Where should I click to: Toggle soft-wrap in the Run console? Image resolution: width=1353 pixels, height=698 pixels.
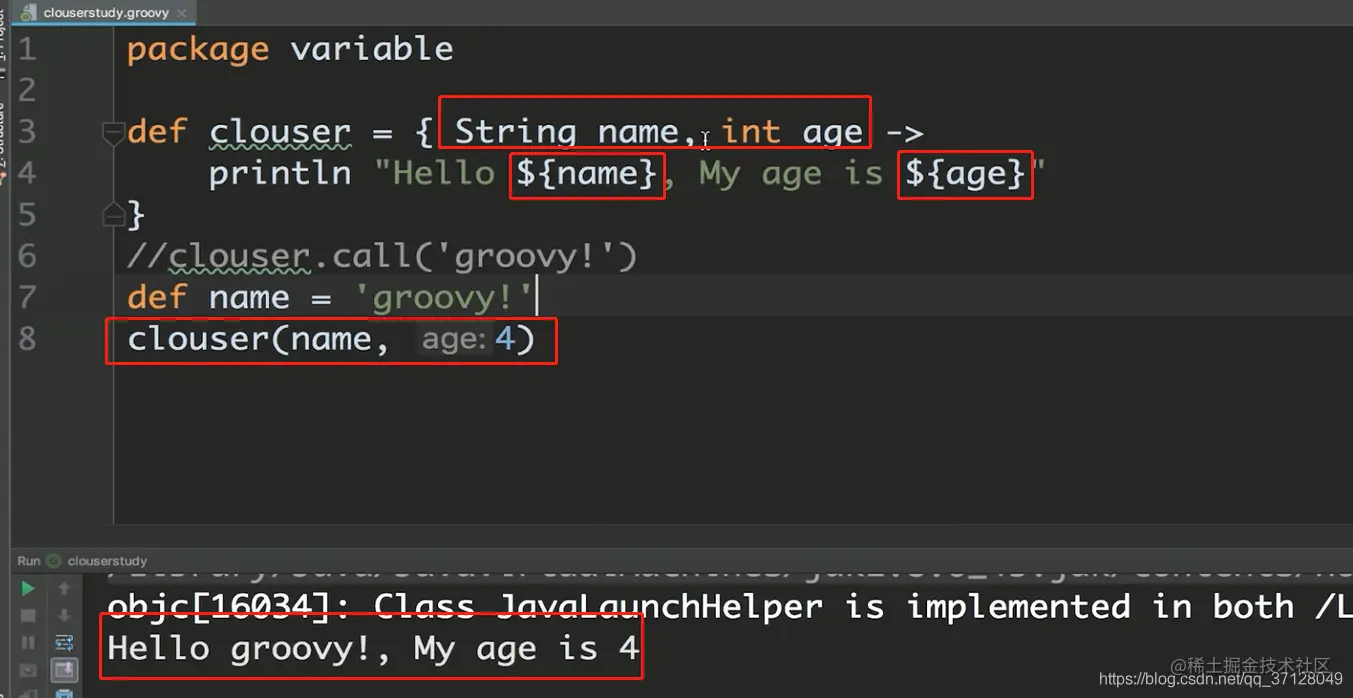click(x=64, y=643)
